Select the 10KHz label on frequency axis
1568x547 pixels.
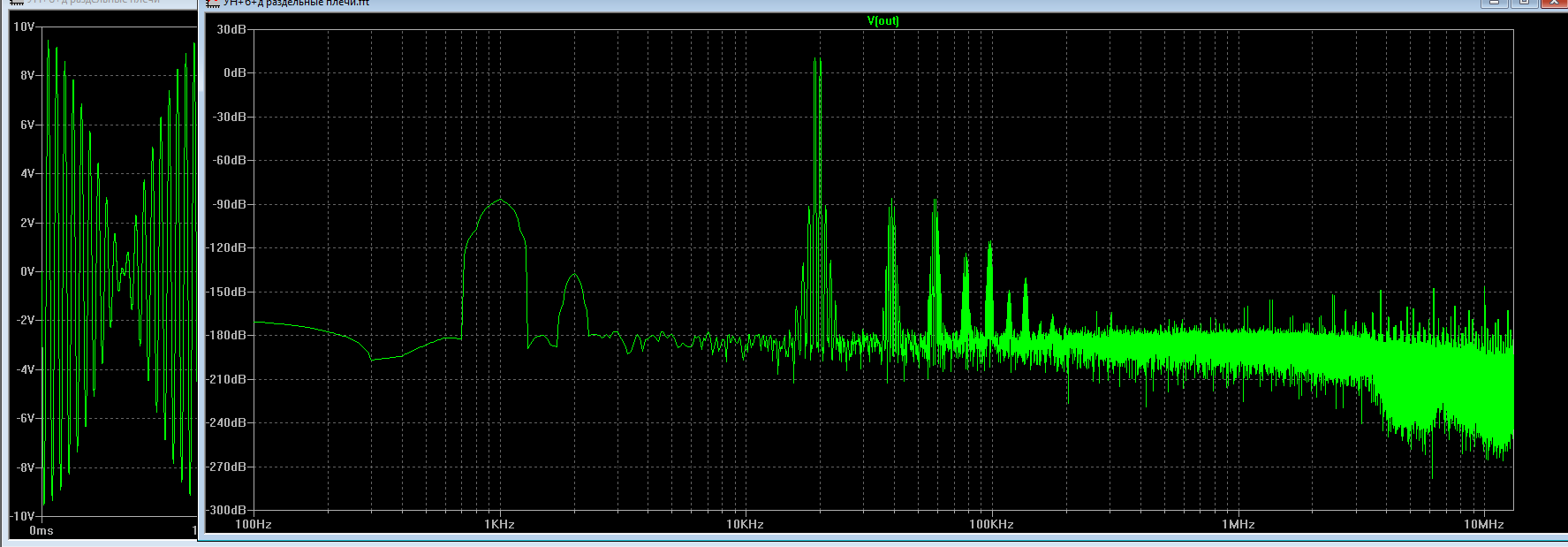click(x=745, y=524)
